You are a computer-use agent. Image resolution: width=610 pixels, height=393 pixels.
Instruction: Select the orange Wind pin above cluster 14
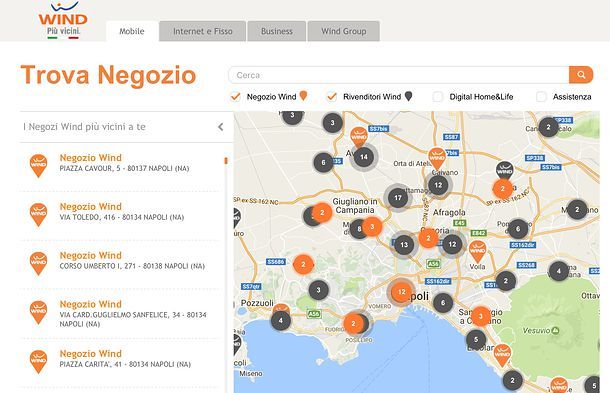359,137
